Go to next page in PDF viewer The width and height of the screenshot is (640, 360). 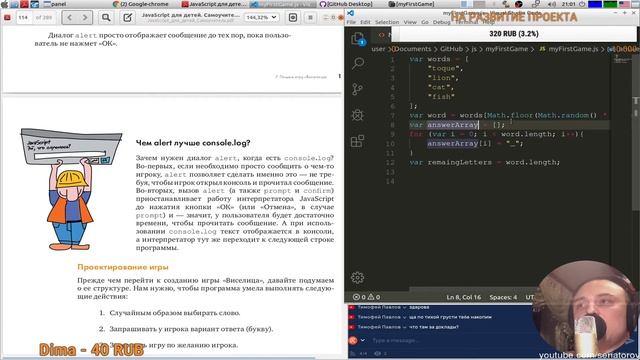(x=84, y=18)
